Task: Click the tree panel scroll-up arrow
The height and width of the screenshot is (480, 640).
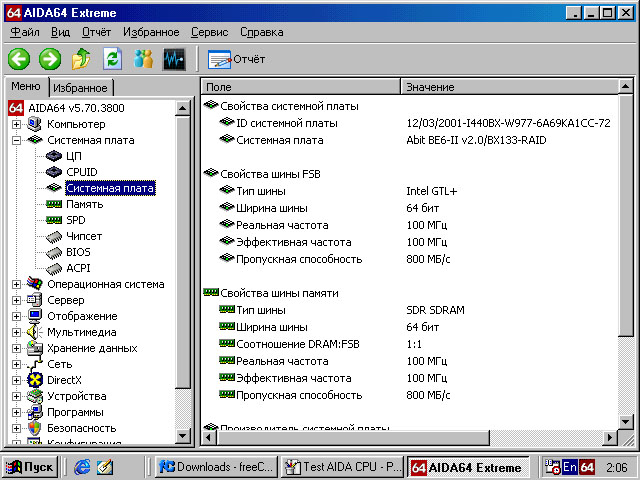Action: click(x=182, y=108)
